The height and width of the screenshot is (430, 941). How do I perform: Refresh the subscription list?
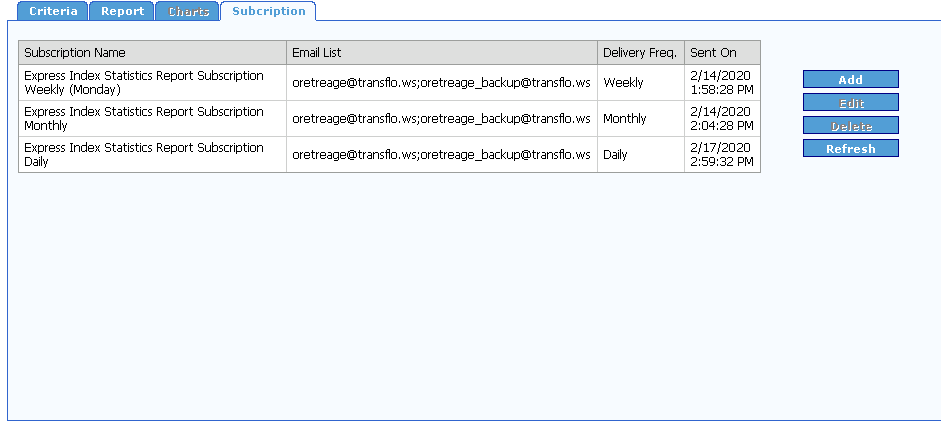tap(850, 149)
